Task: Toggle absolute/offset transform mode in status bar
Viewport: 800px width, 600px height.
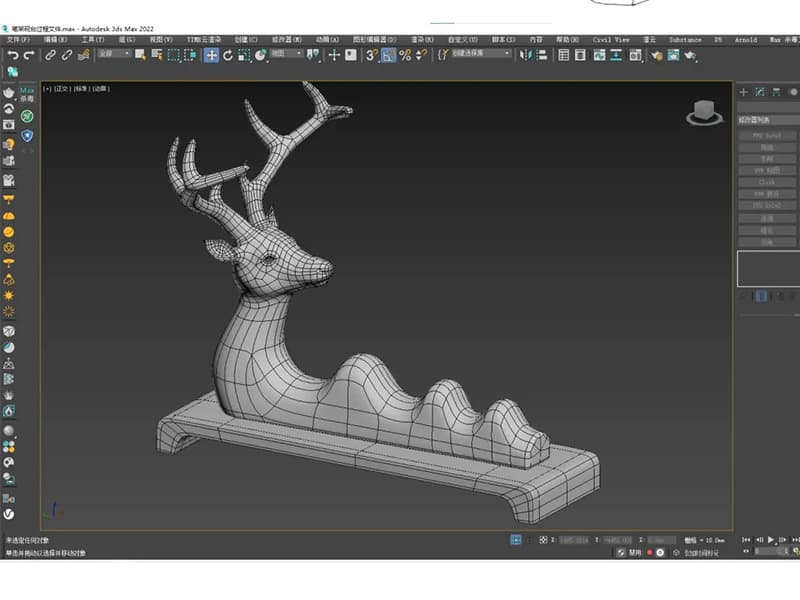Action: [x=543, y=539]
